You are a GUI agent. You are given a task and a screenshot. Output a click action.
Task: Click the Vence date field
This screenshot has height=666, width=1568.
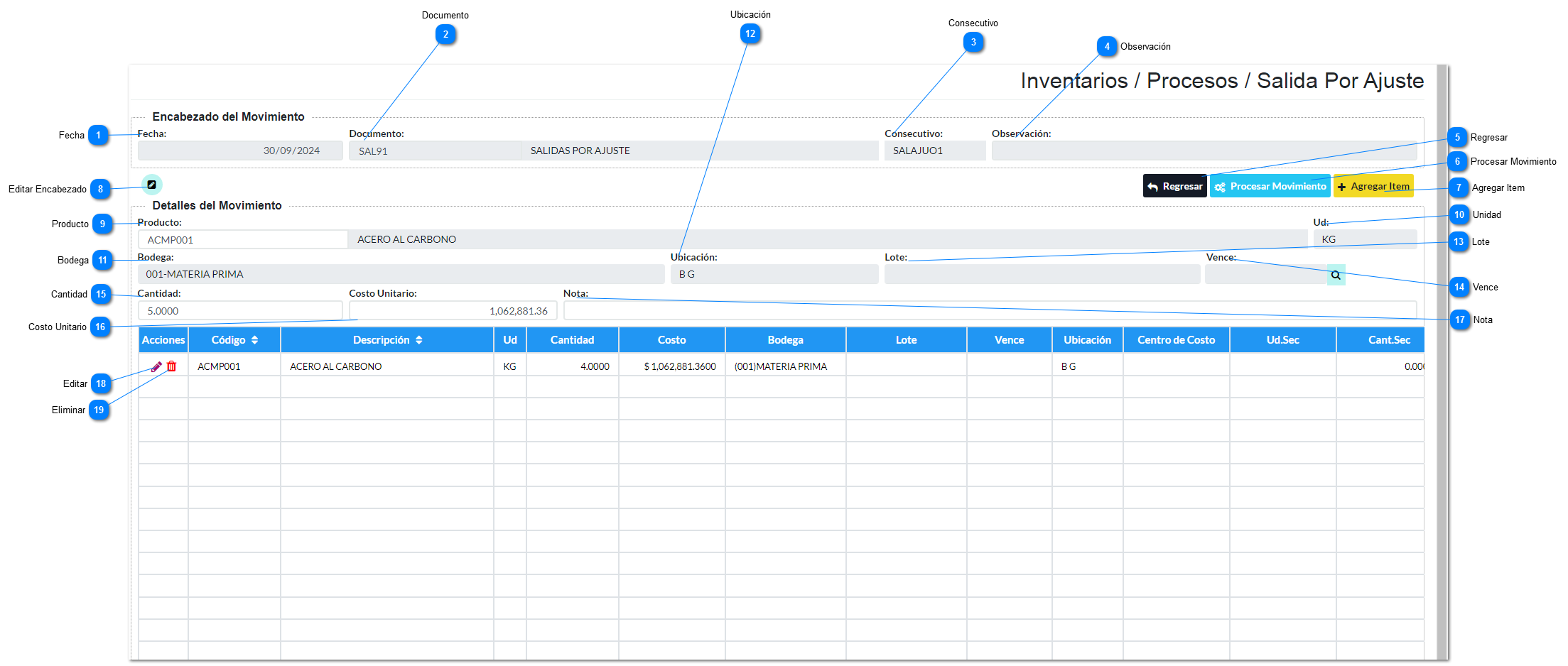tap(1265, 274)
